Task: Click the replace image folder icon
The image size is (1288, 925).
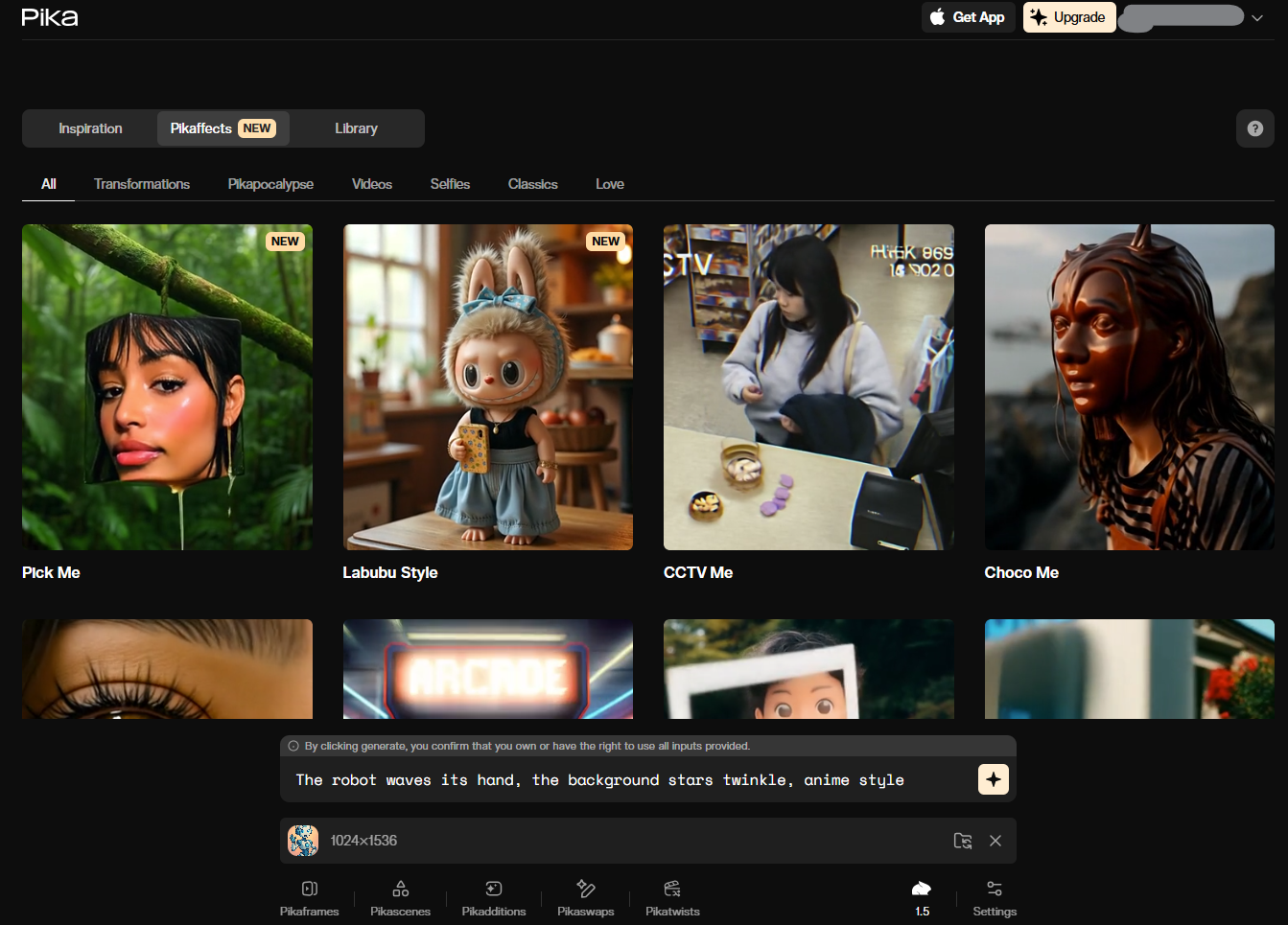Action: click(963, 841)
